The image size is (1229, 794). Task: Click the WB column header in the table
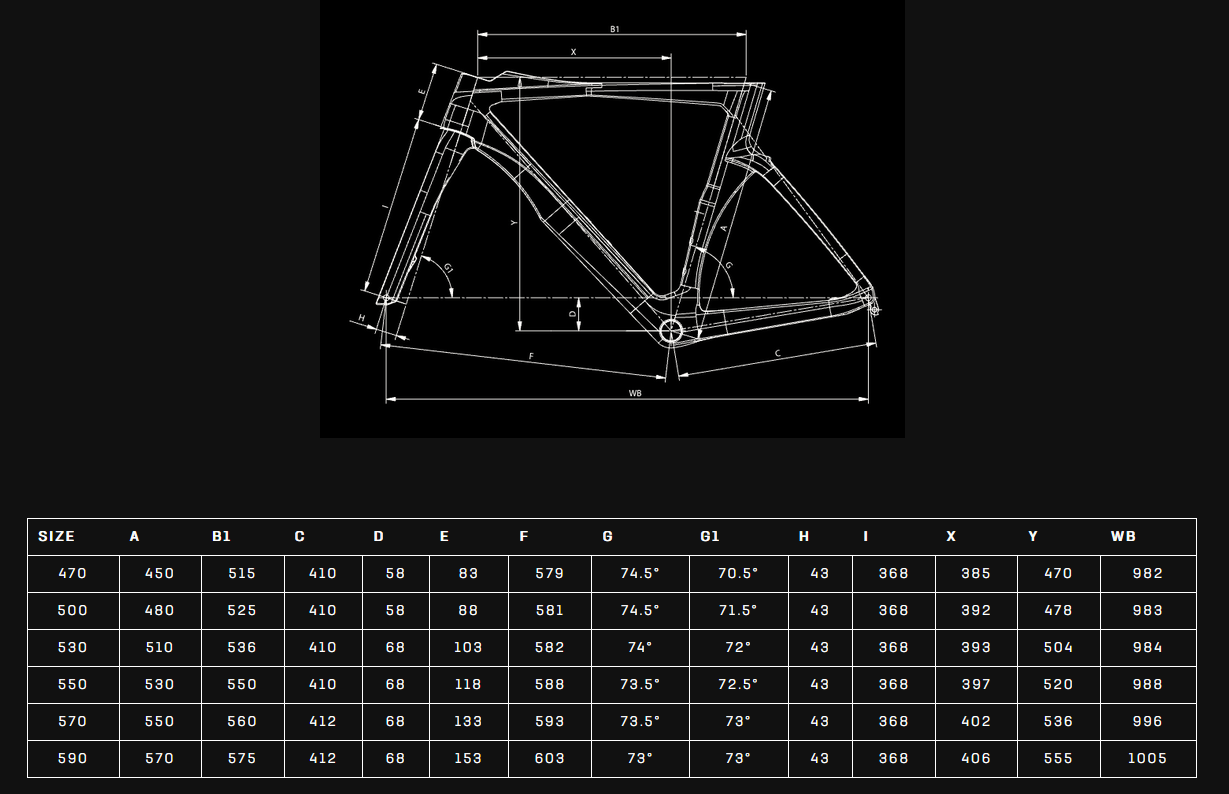pos(1123,537)
